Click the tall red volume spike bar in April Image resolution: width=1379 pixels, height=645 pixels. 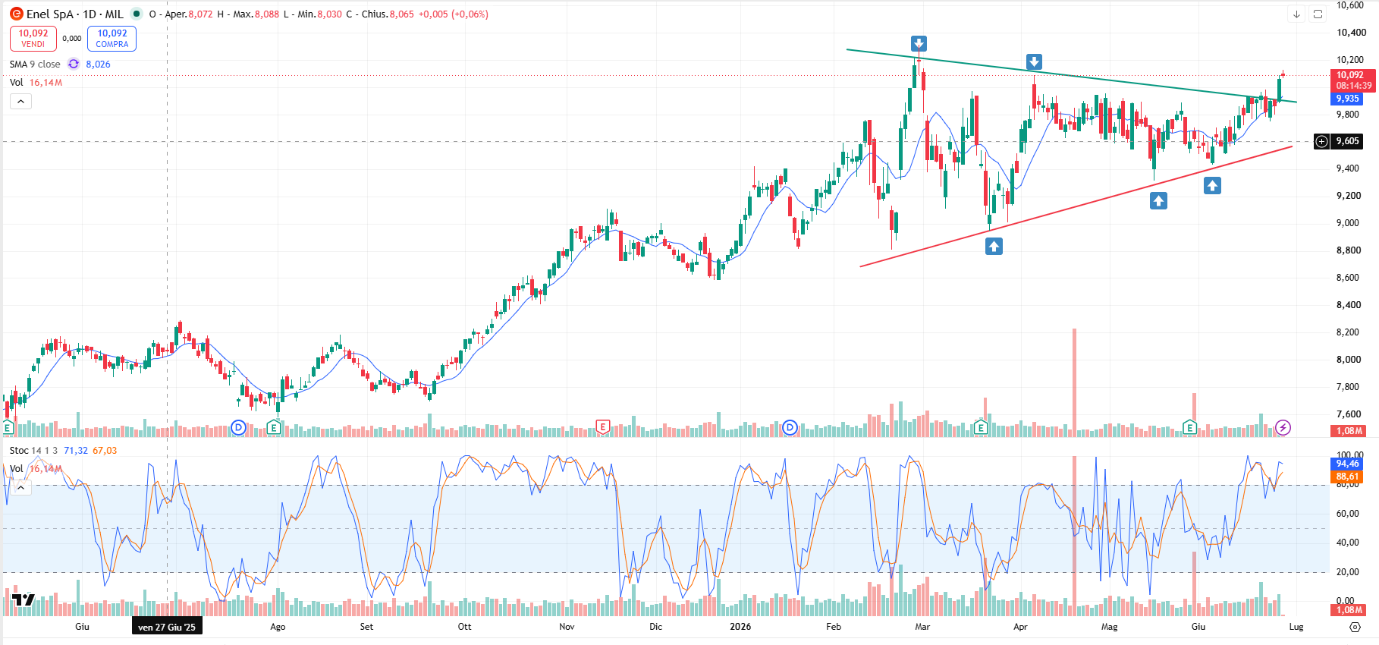pyautogui.click(x=1074, y=383)
